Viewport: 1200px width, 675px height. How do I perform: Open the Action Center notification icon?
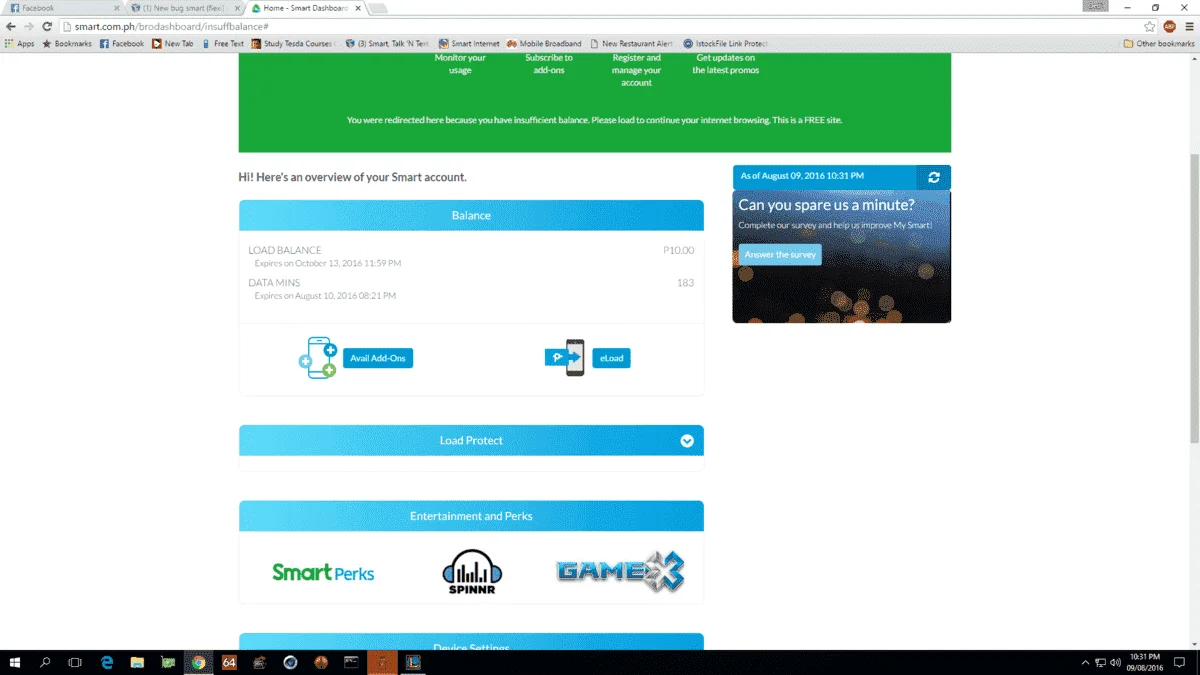(1182, 662)
